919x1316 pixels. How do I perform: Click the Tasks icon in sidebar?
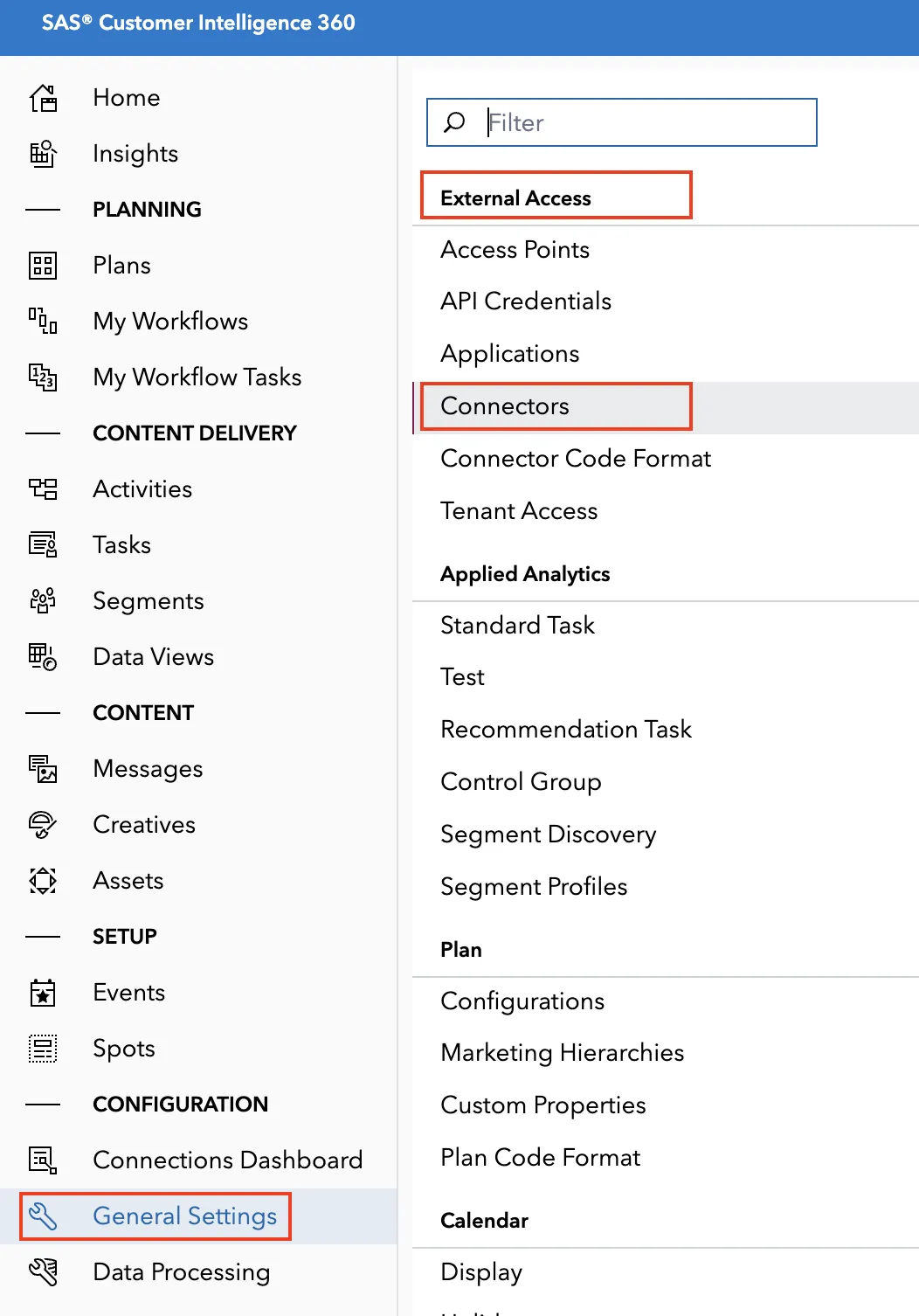click(x=43, y=545)
